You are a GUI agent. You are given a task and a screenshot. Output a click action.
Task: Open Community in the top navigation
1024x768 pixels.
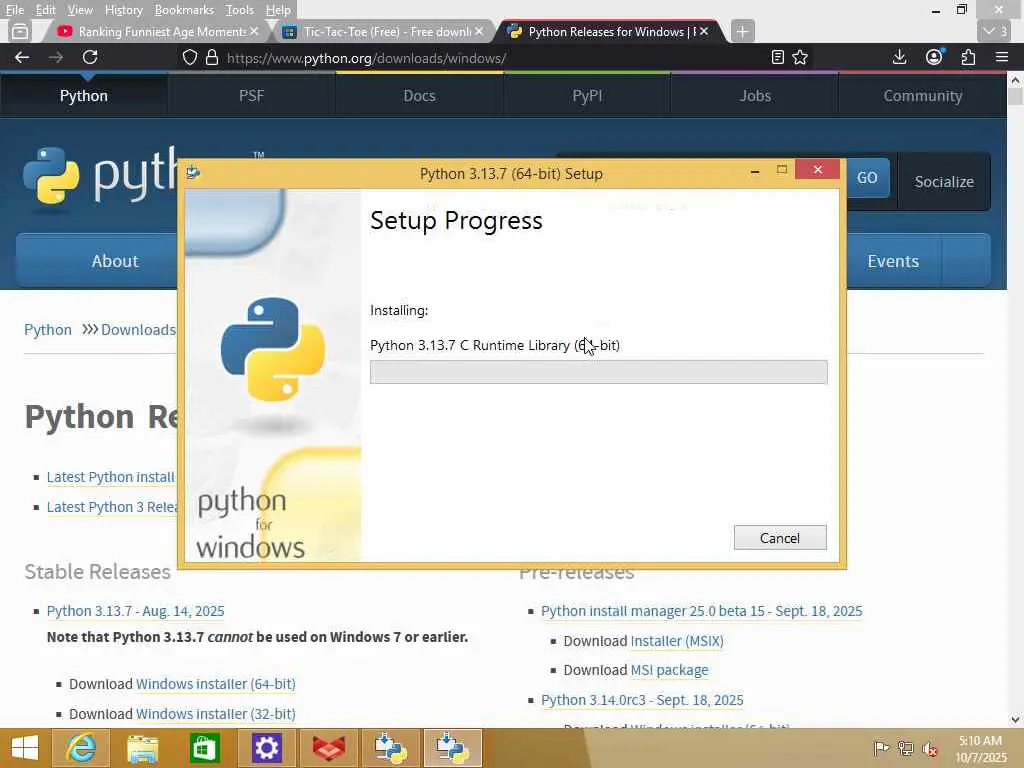(x=923, y=96)
